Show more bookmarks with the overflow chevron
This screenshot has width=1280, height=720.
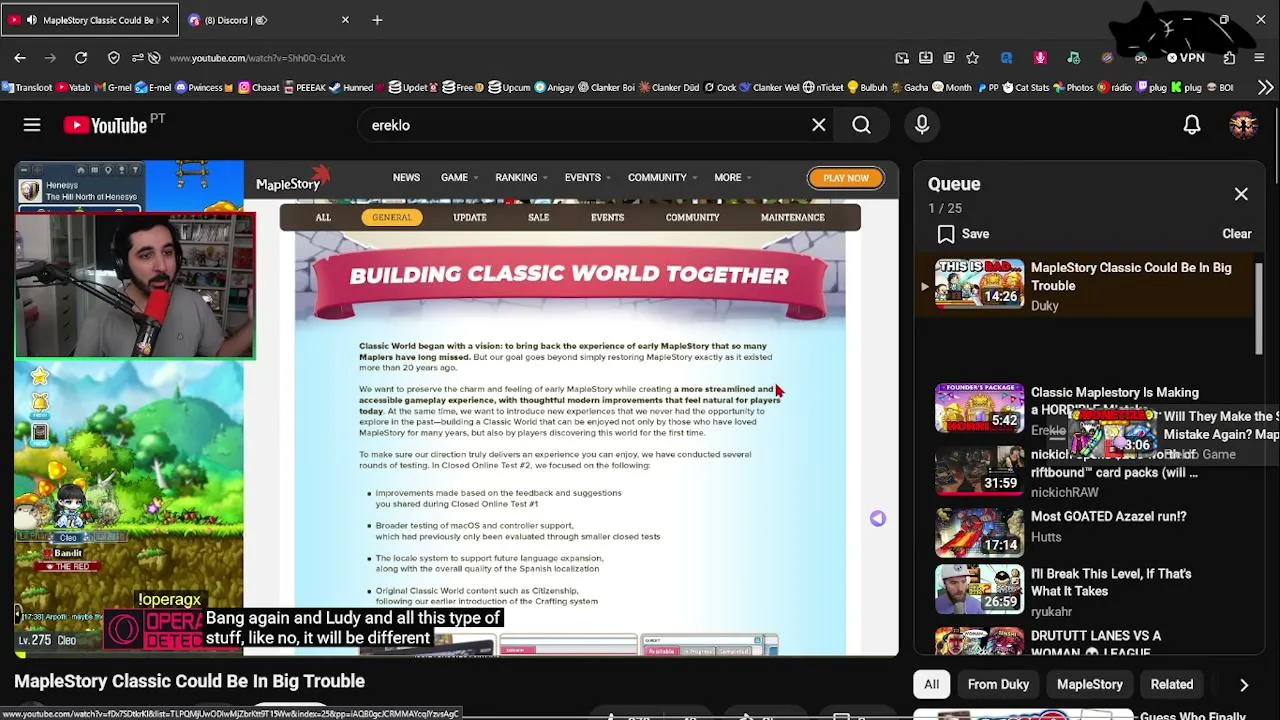coord(1265,88)
